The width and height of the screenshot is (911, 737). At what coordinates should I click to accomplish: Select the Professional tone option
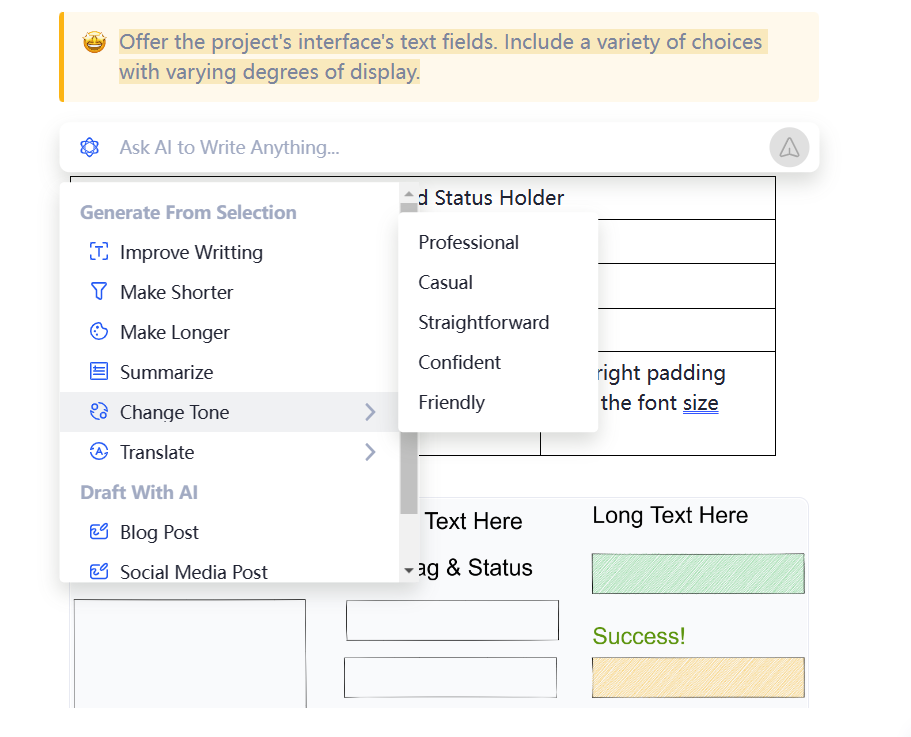tap(468, 242)
